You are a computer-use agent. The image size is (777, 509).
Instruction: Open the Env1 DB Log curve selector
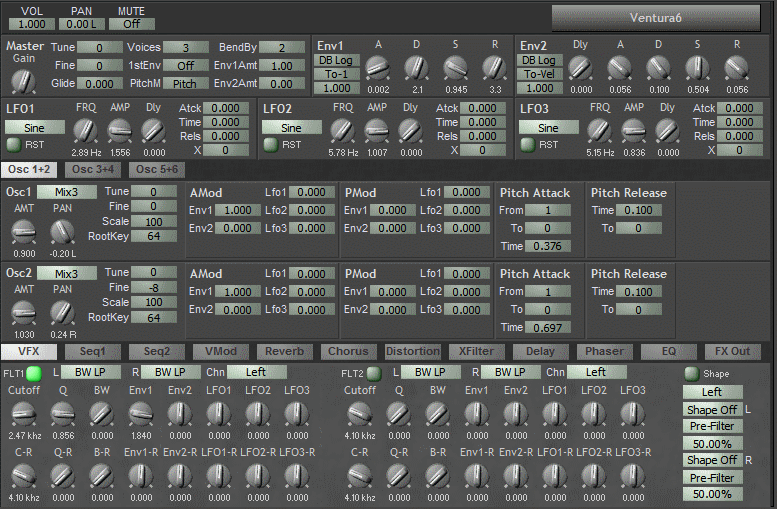pos(336,60)
